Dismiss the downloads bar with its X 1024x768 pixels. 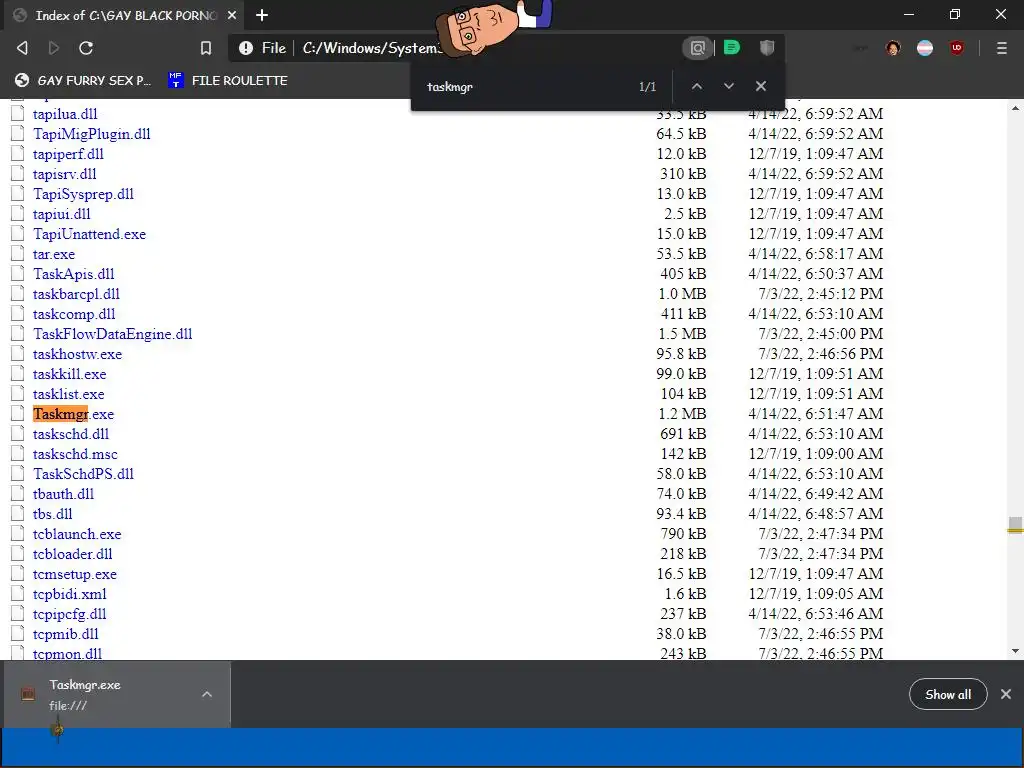[x=1006, y=694]
